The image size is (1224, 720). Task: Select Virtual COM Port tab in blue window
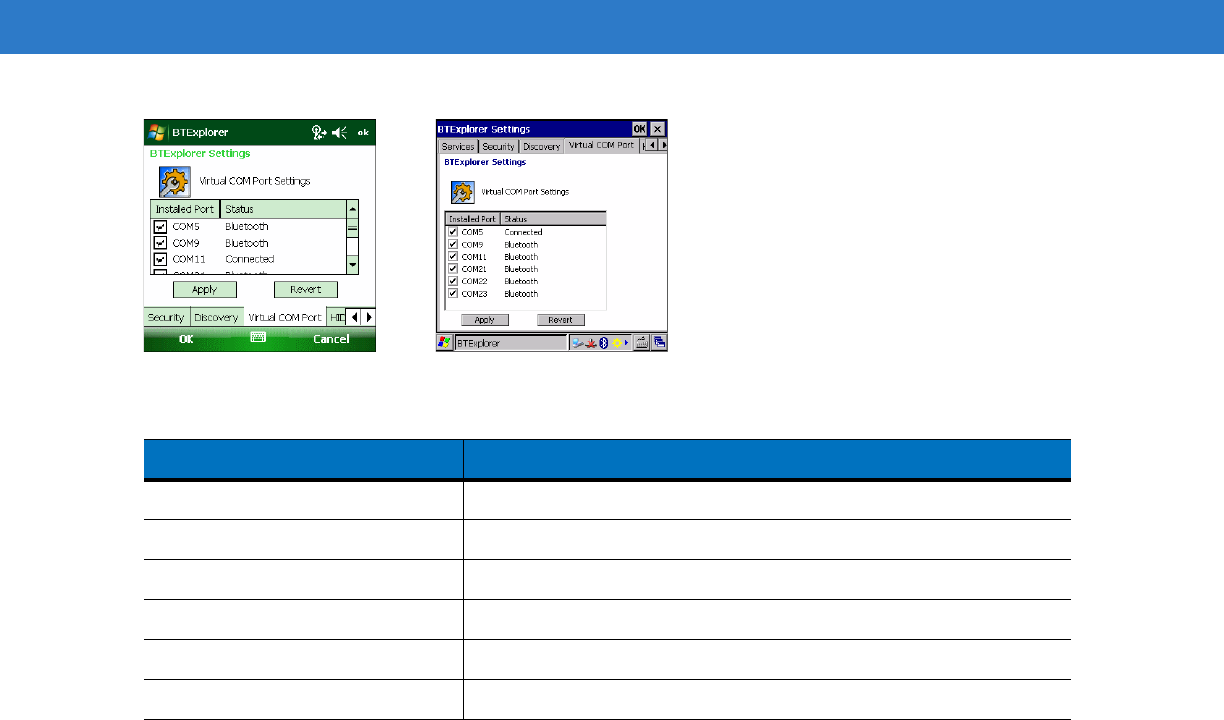(x=601, y=146)
